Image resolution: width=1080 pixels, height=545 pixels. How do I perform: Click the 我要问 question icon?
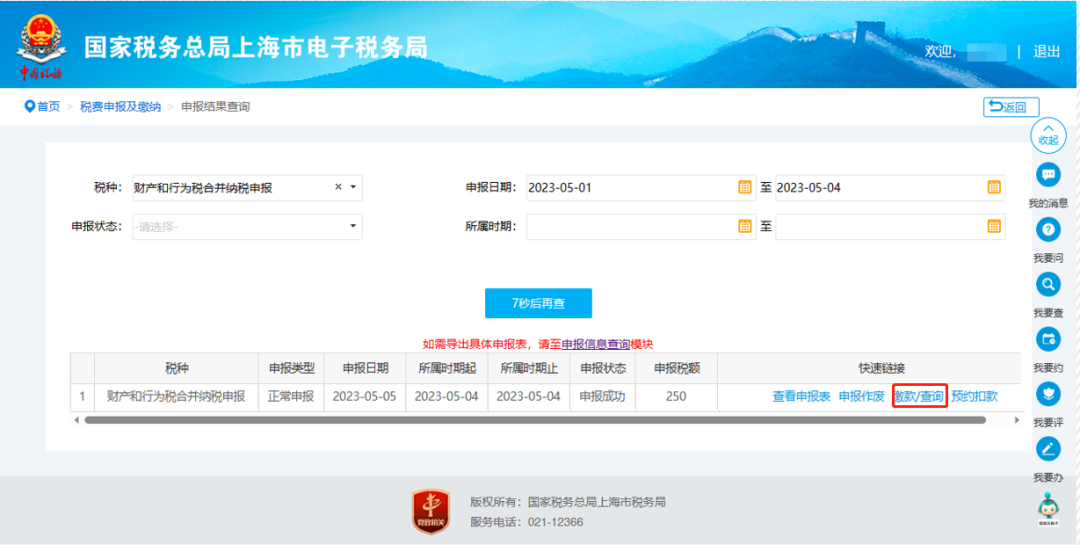point(1048,229)
